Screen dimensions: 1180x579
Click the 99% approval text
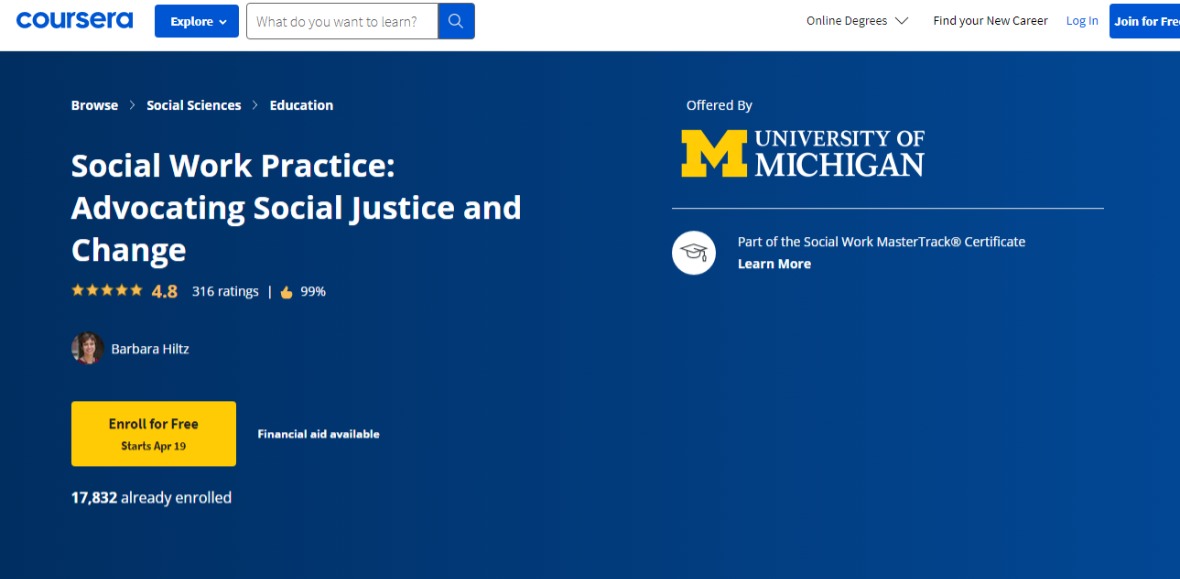[313, 291]
